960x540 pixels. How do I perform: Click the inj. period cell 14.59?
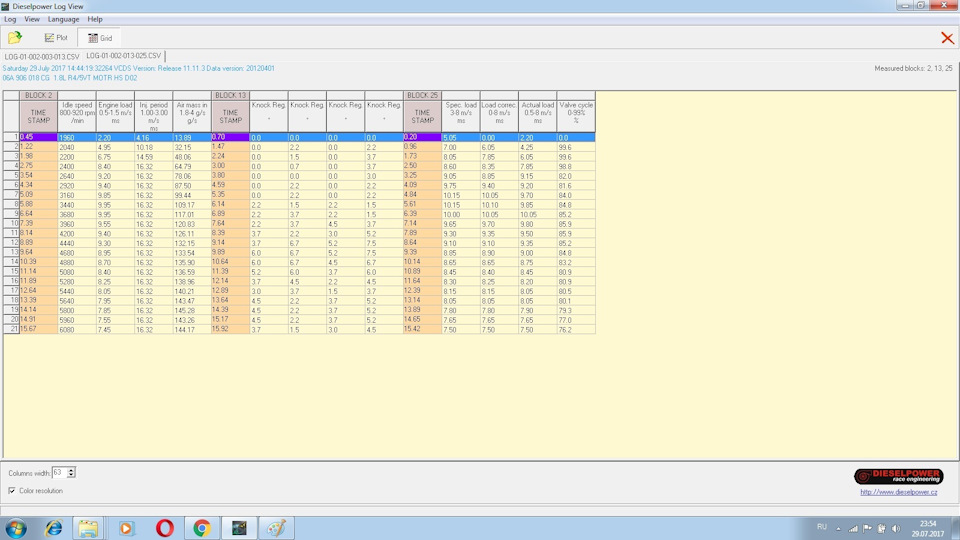154,157
